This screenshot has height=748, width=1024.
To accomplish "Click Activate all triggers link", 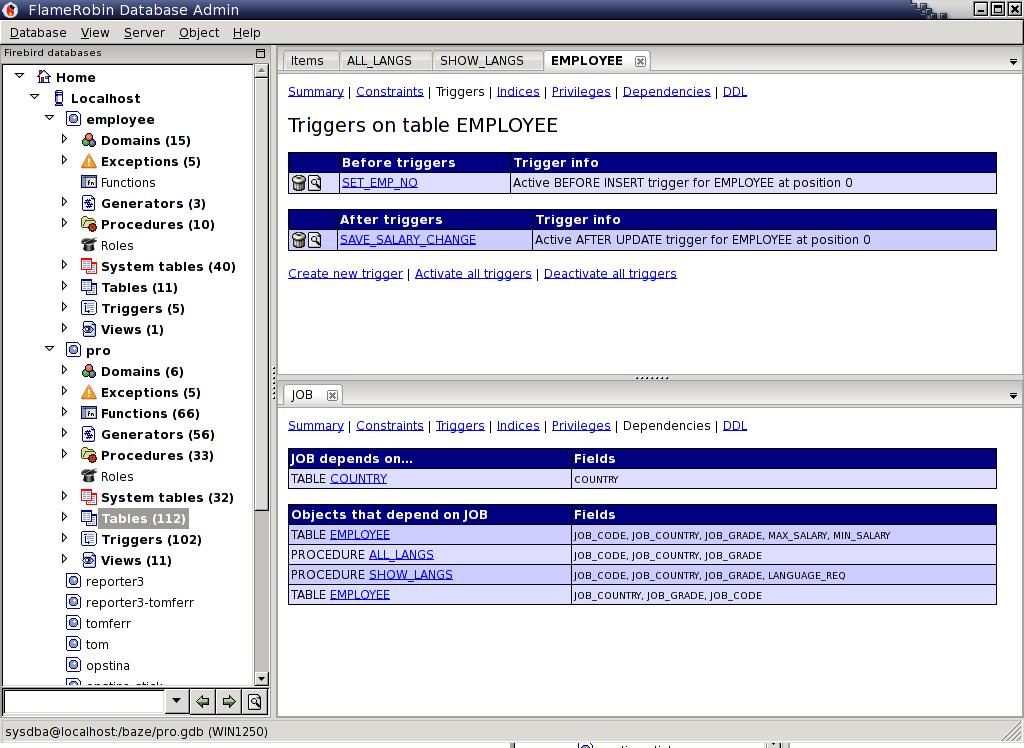I will [x=473, y=274].
